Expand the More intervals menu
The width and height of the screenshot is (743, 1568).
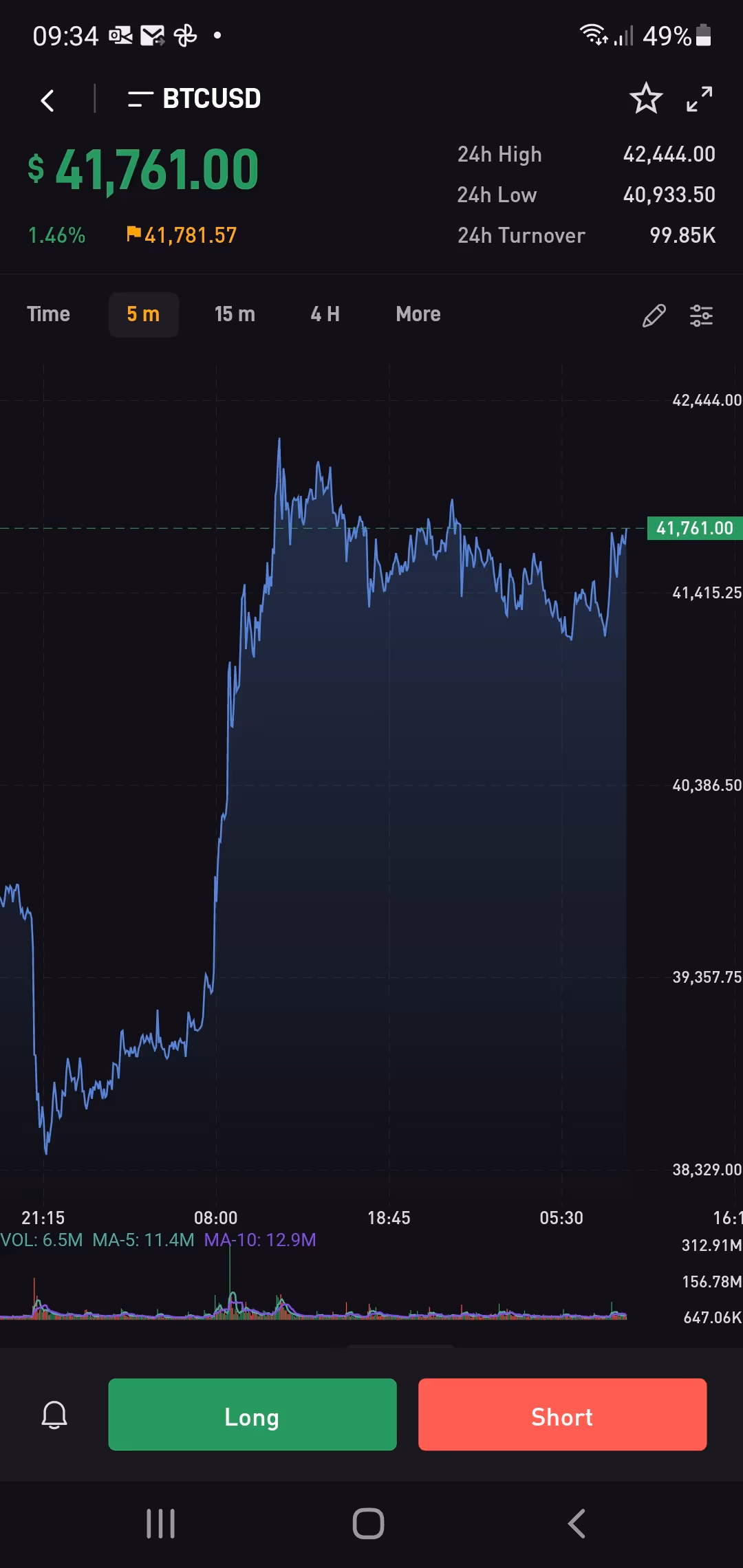418,314
